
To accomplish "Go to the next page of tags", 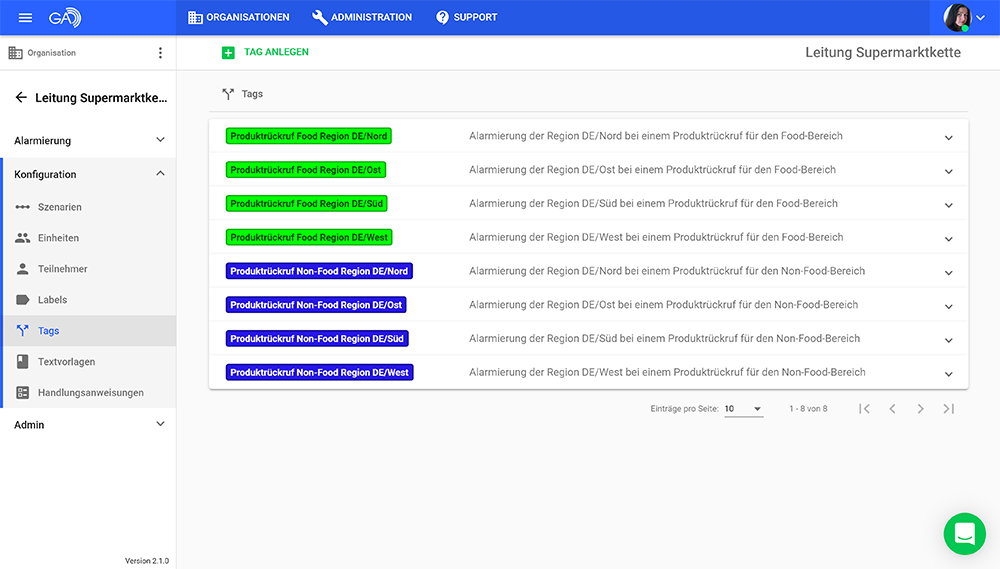I will click(920, 409).
